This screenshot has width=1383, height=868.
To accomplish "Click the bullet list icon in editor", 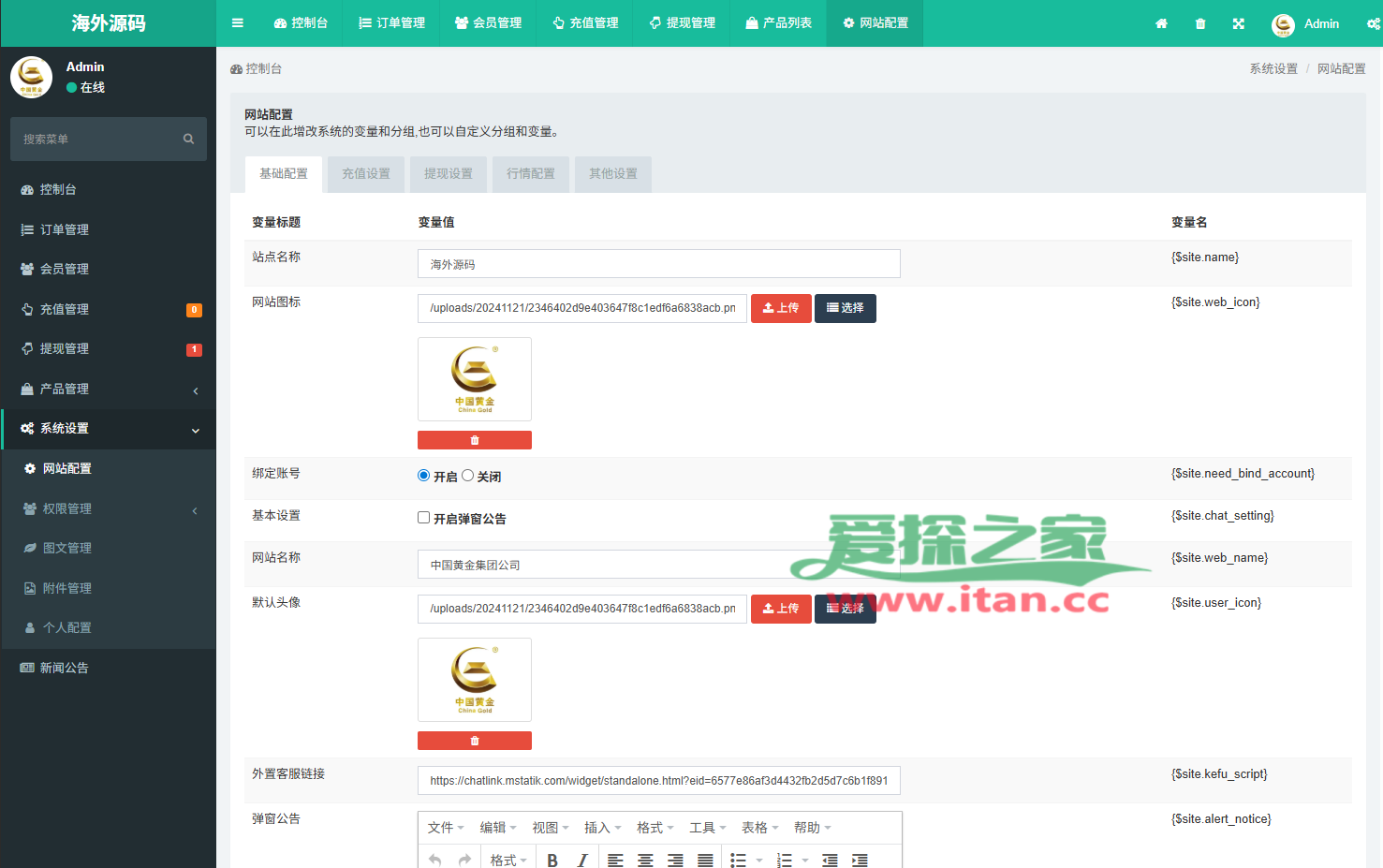I will 738,860.
